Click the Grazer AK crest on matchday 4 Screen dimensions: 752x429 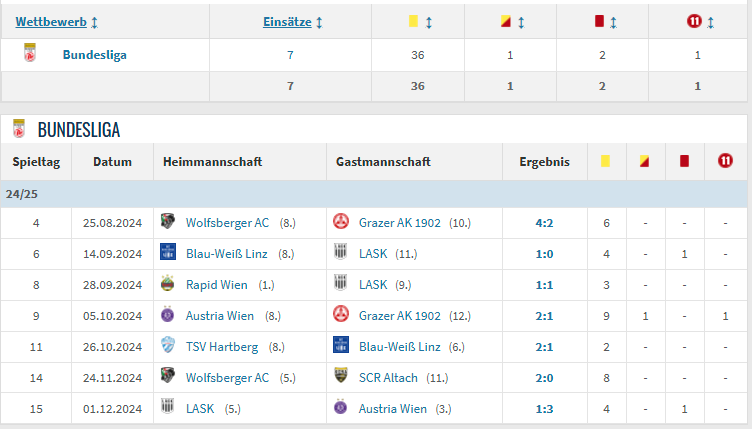coord(341,221)
